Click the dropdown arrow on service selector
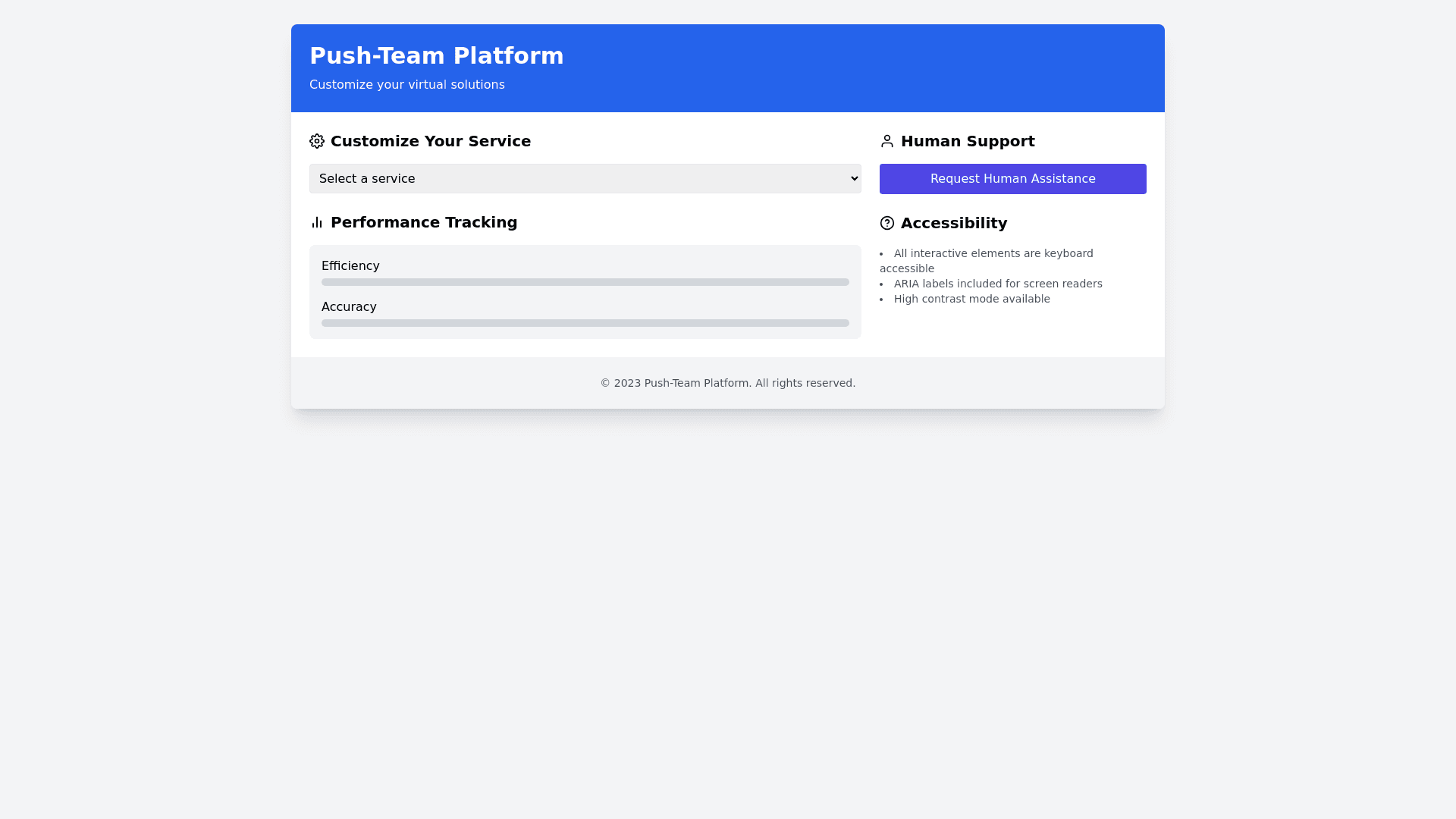 pos(855,179)
